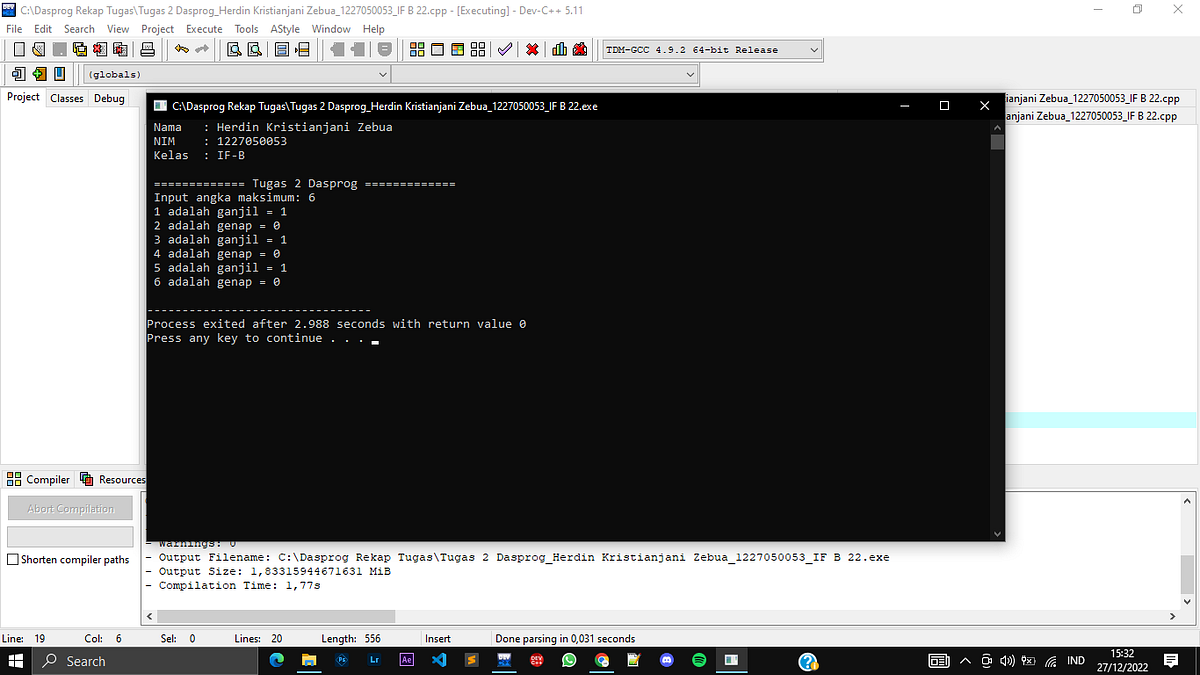Click the Compile icon in toolbar

pyautogui.click(x=417, y=49)
